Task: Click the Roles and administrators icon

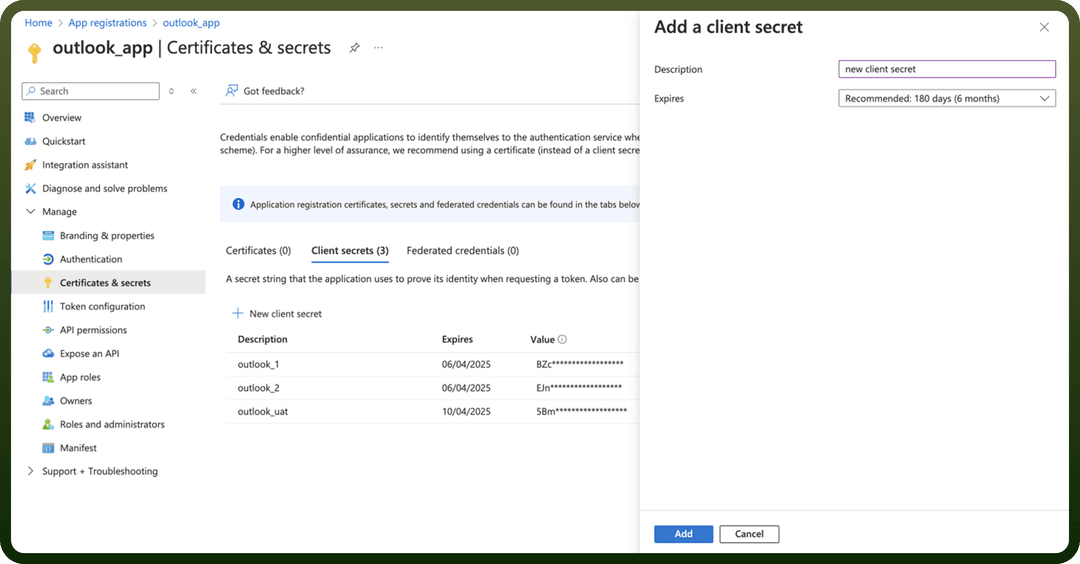Action: pyautogui.click(x=48, y=424)
